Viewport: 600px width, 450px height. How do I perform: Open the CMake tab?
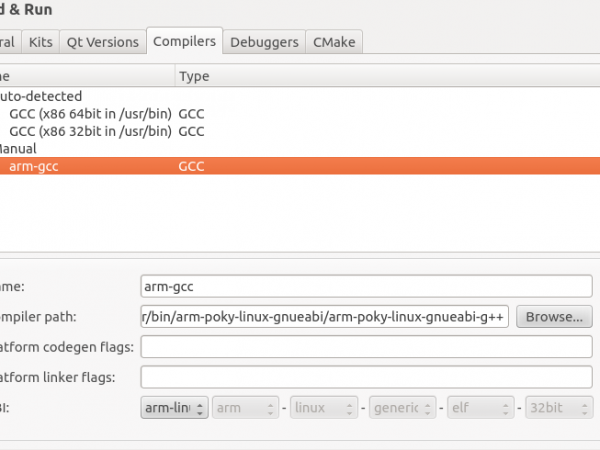point(334,42)
